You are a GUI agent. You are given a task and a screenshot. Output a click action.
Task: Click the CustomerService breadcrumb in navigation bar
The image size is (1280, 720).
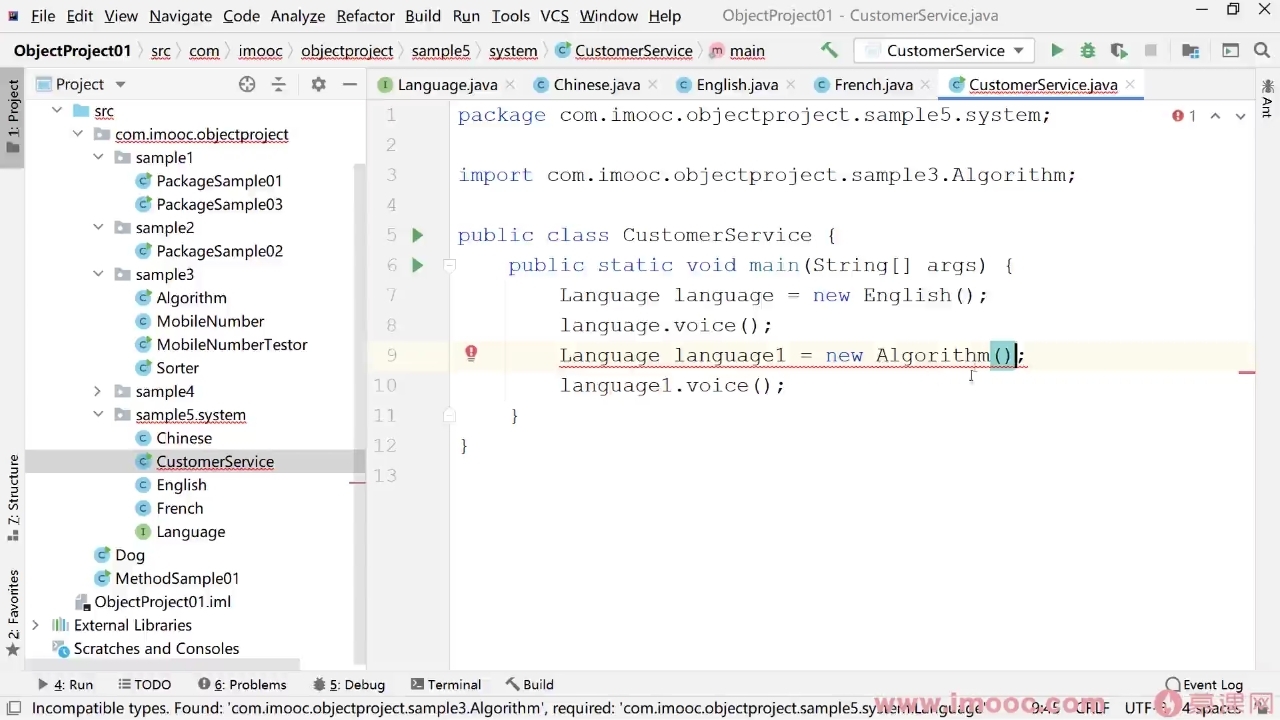click(624, 51)
